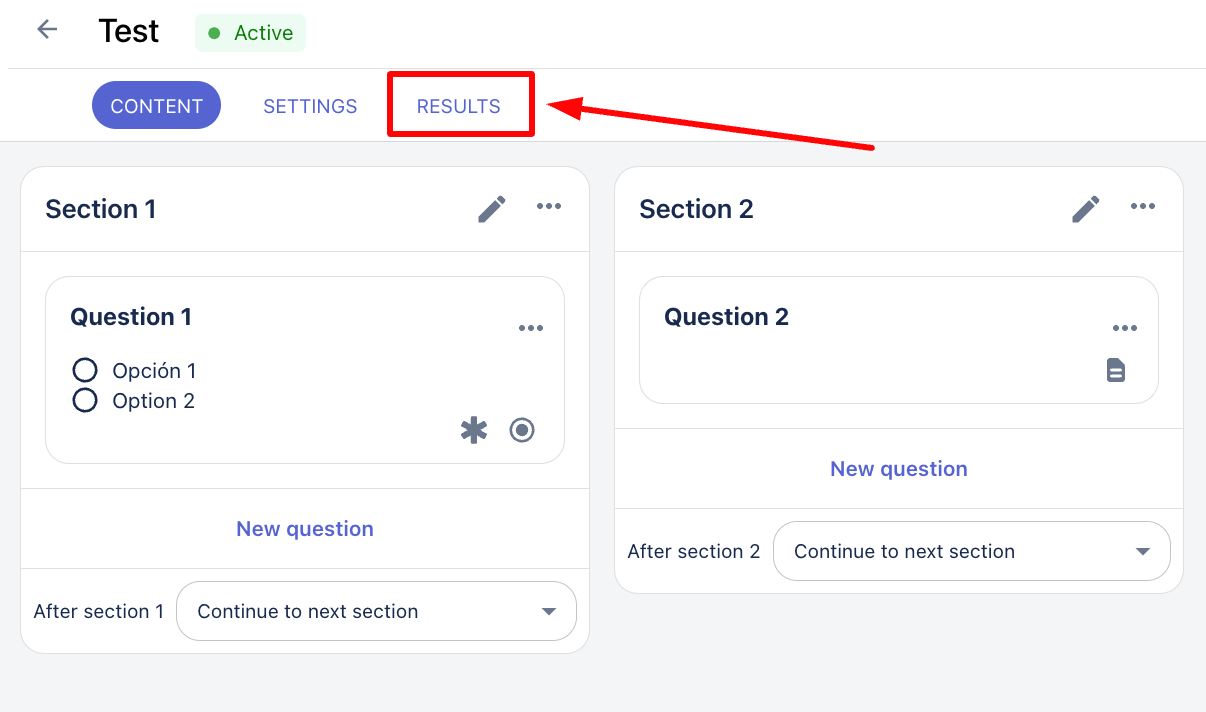Click the required asterisk icon on Question 1

click(474, 431)
